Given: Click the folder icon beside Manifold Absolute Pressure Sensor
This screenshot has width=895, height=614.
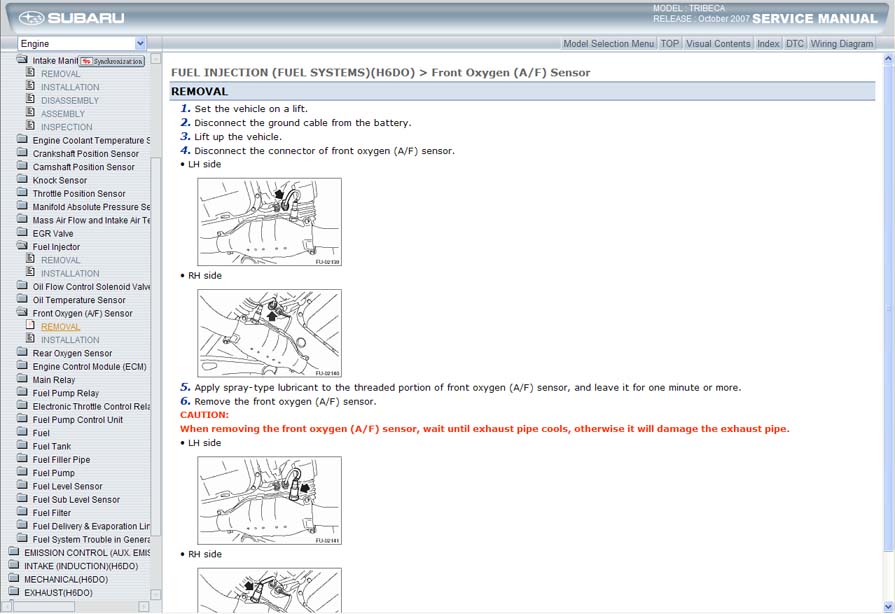Looking at the screenshot, I should pos(22,206).
